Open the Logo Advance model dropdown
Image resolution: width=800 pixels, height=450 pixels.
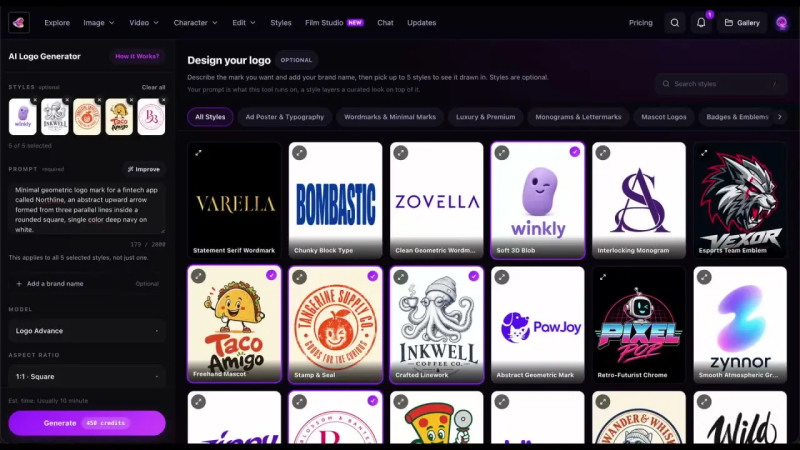[87, 331]
